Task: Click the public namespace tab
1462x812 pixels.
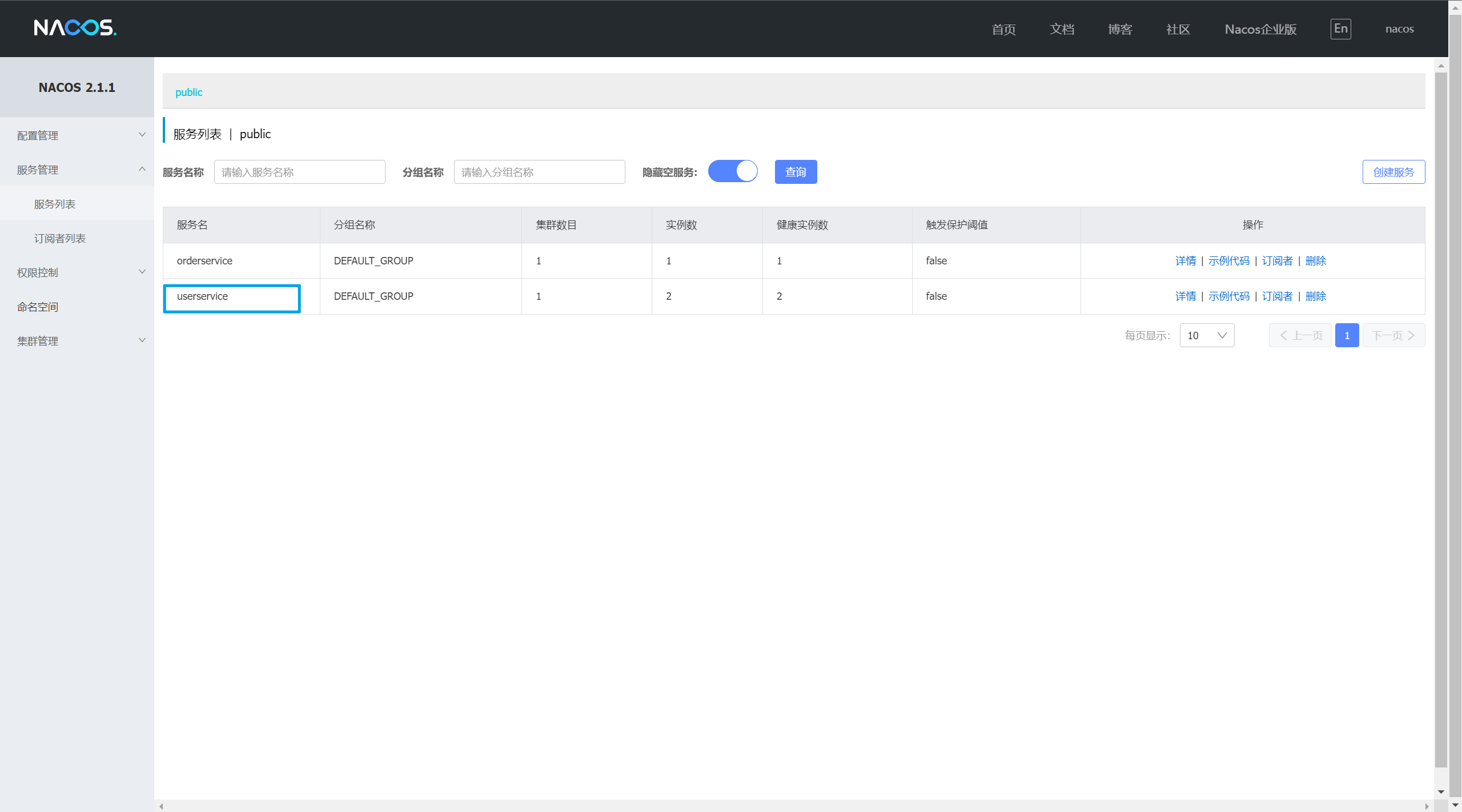Action: pyautogui.click(x=188, y=92)
